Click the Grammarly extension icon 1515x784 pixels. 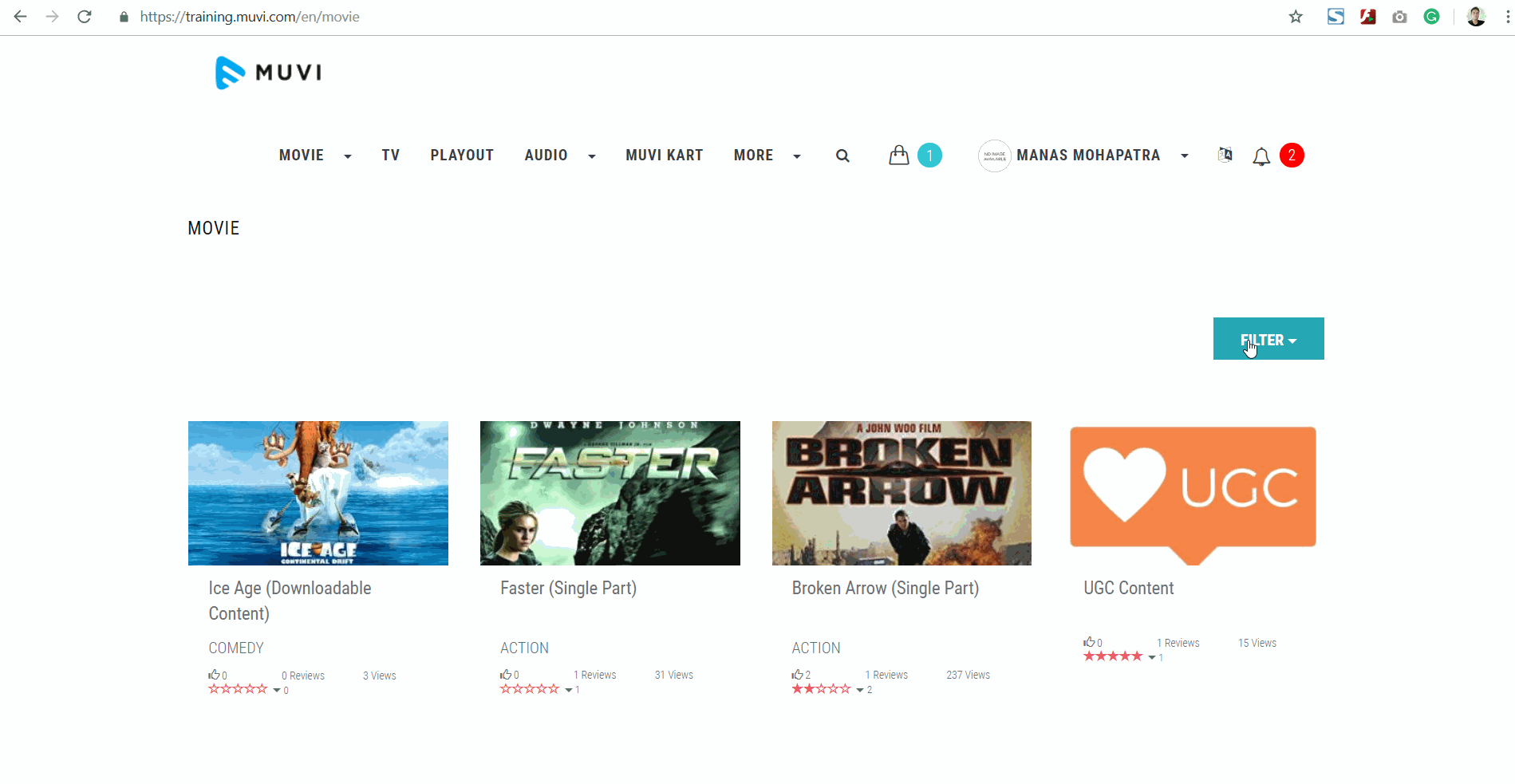click(1432, 17)
